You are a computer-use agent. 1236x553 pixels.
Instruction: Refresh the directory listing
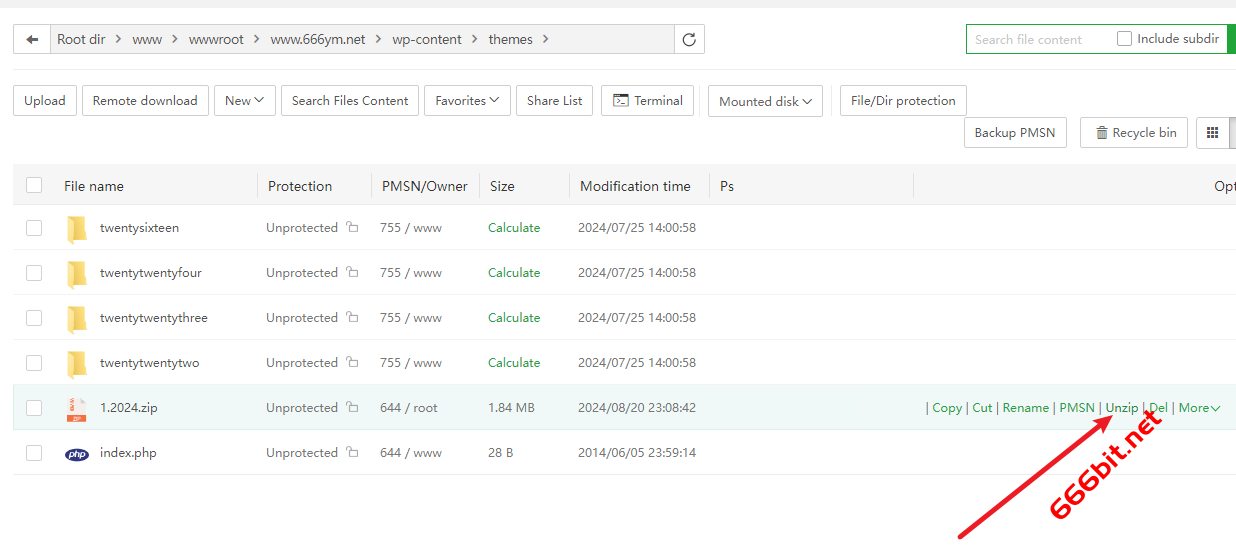689,40
